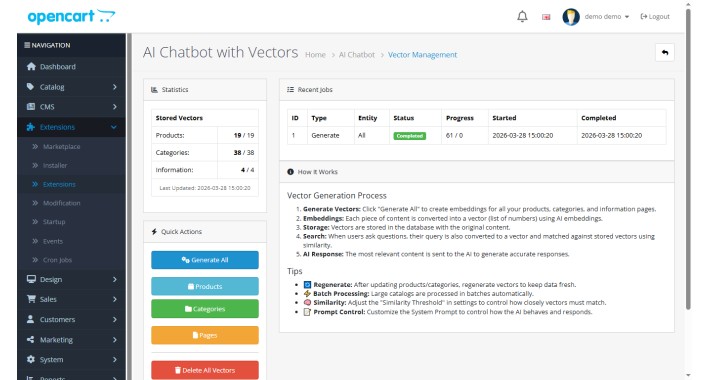Open the notifications bell icon

(x=522, y=16)
